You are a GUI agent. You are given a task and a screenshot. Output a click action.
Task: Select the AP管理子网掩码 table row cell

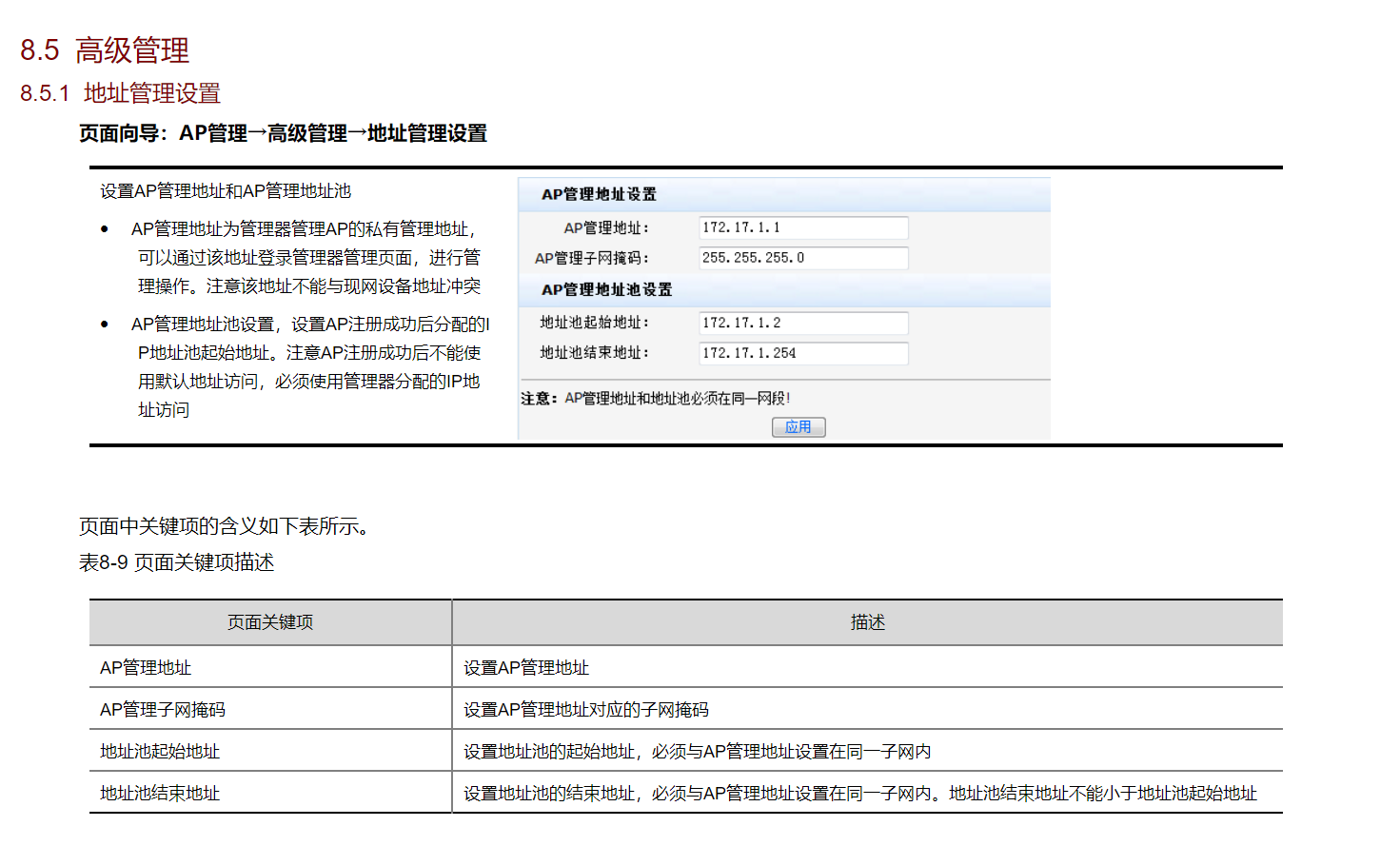(270, 709)
